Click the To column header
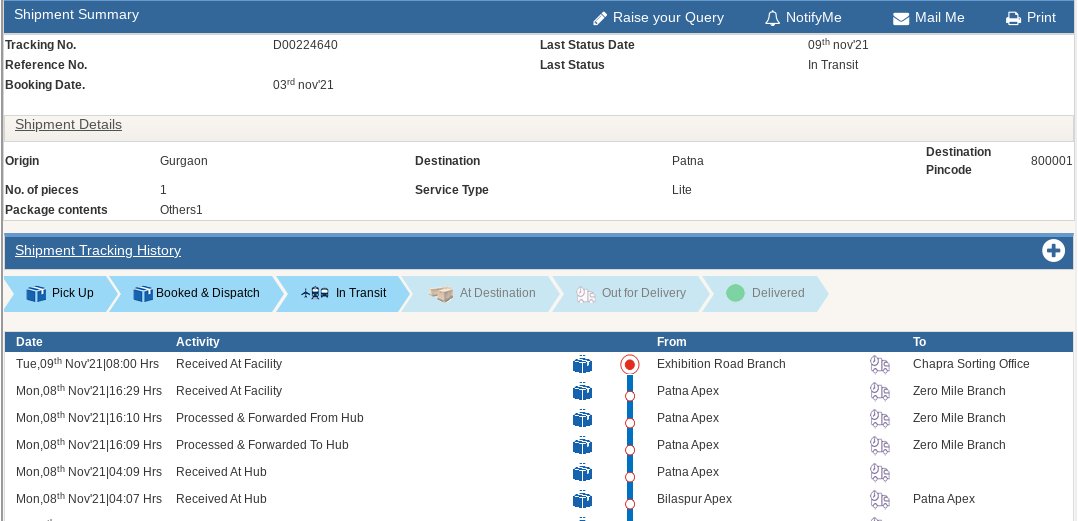1078x521 pixels. point(919,342)
